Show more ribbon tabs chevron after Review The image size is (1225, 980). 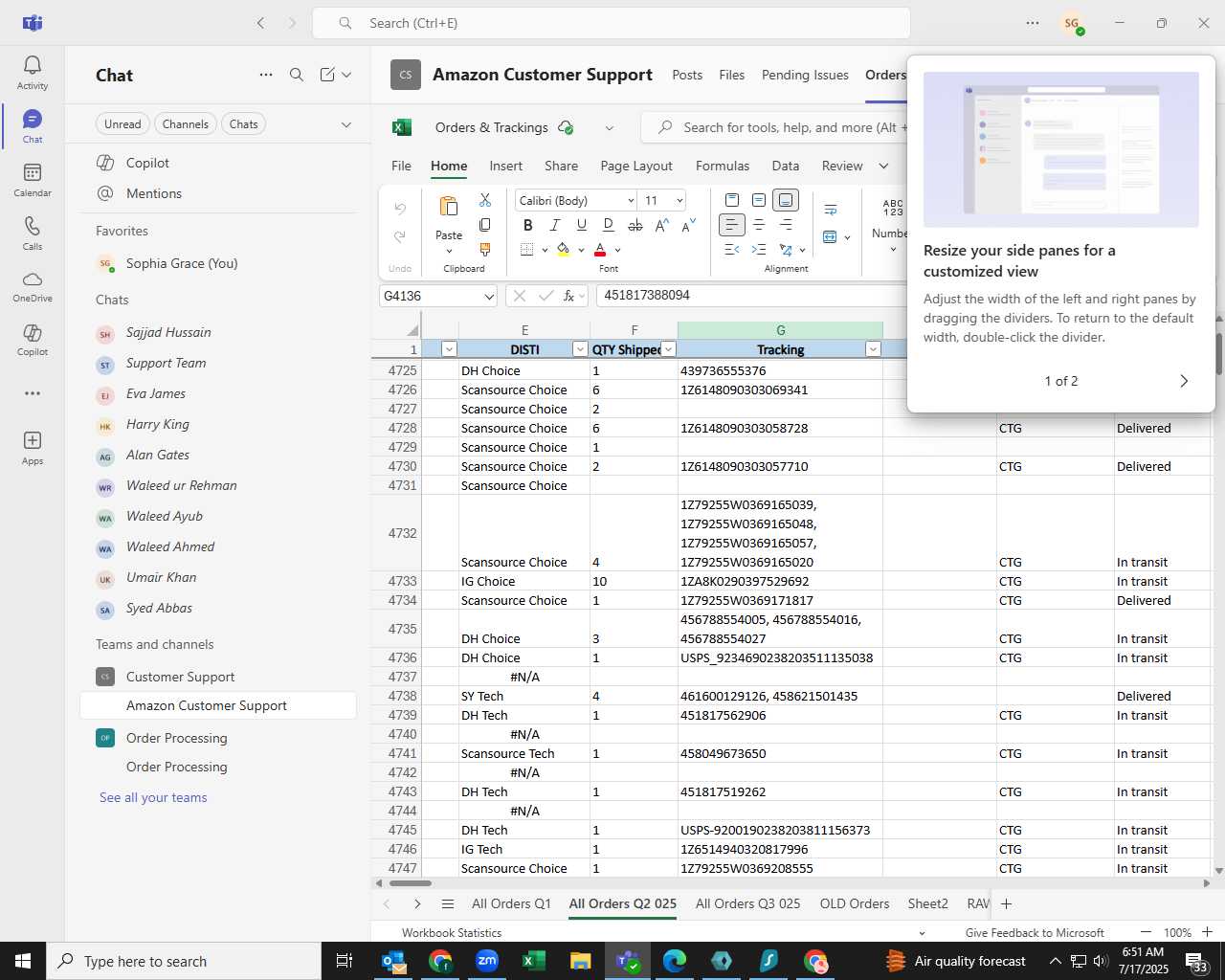(883, 166)
